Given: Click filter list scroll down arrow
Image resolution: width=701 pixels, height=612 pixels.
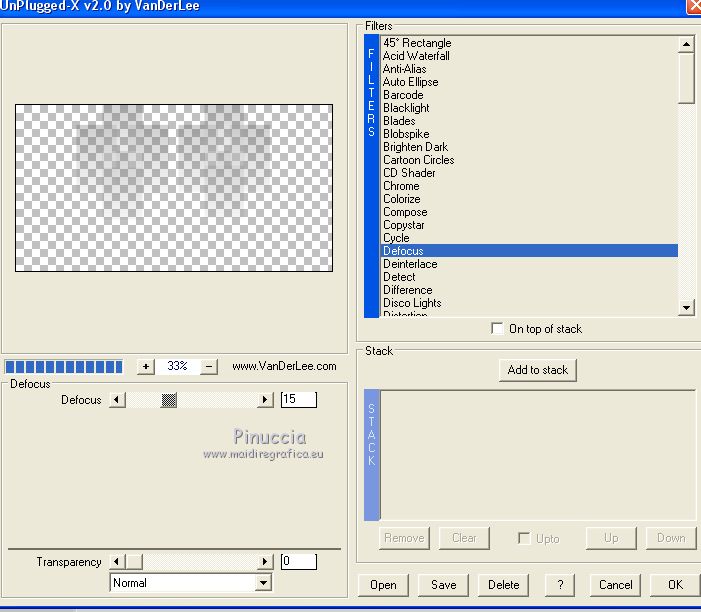Looking at the screenshot, I should point(686,308).
